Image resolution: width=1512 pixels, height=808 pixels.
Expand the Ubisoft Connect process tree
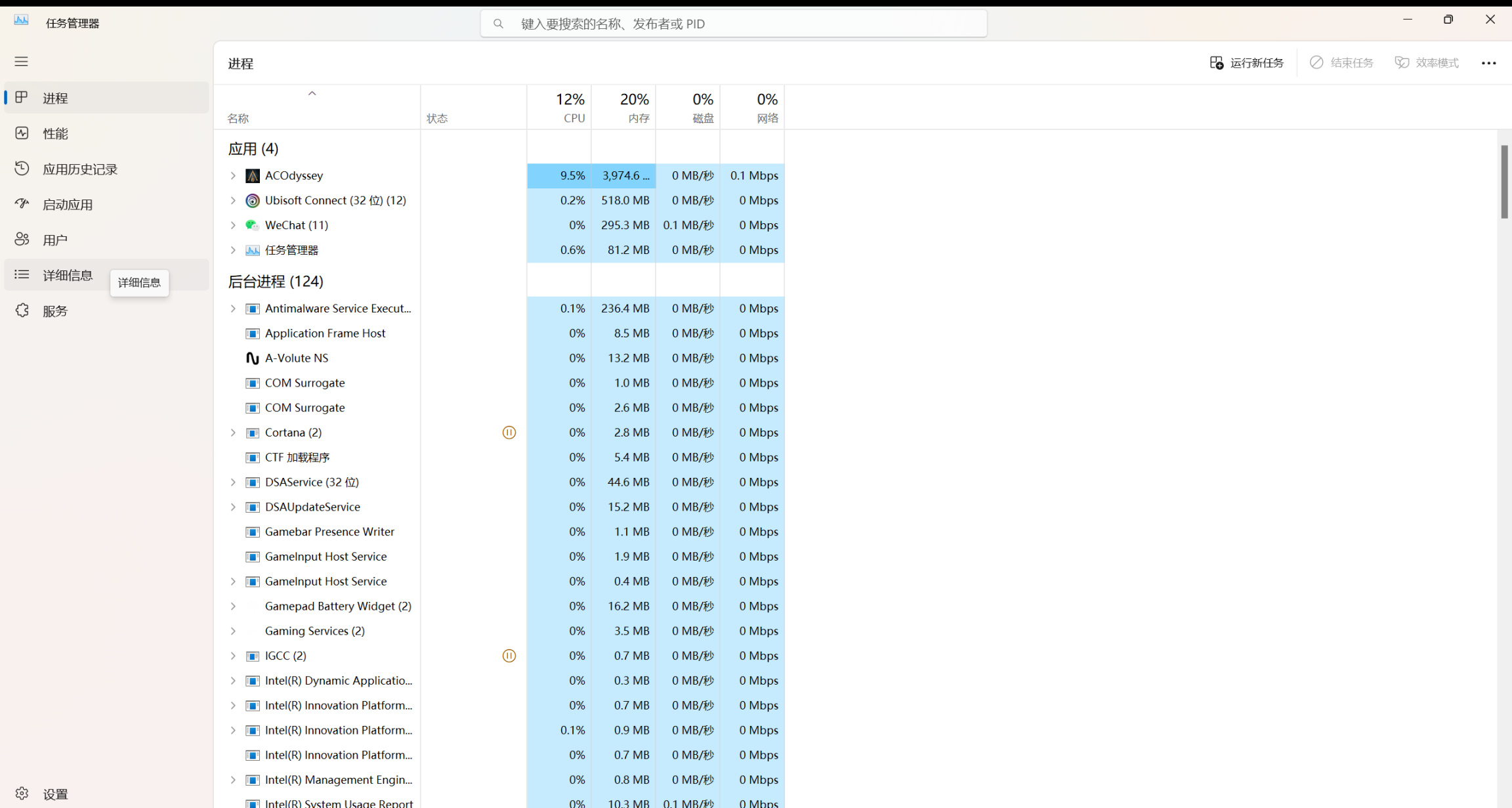(233, 200)
